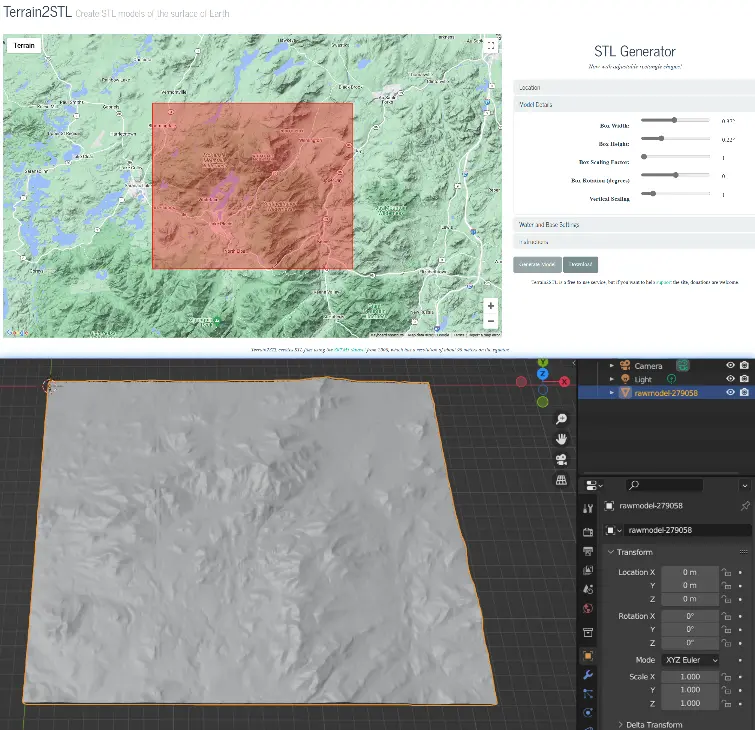Toggle render visibility camera icon for Light

click(x=744, y=379)
